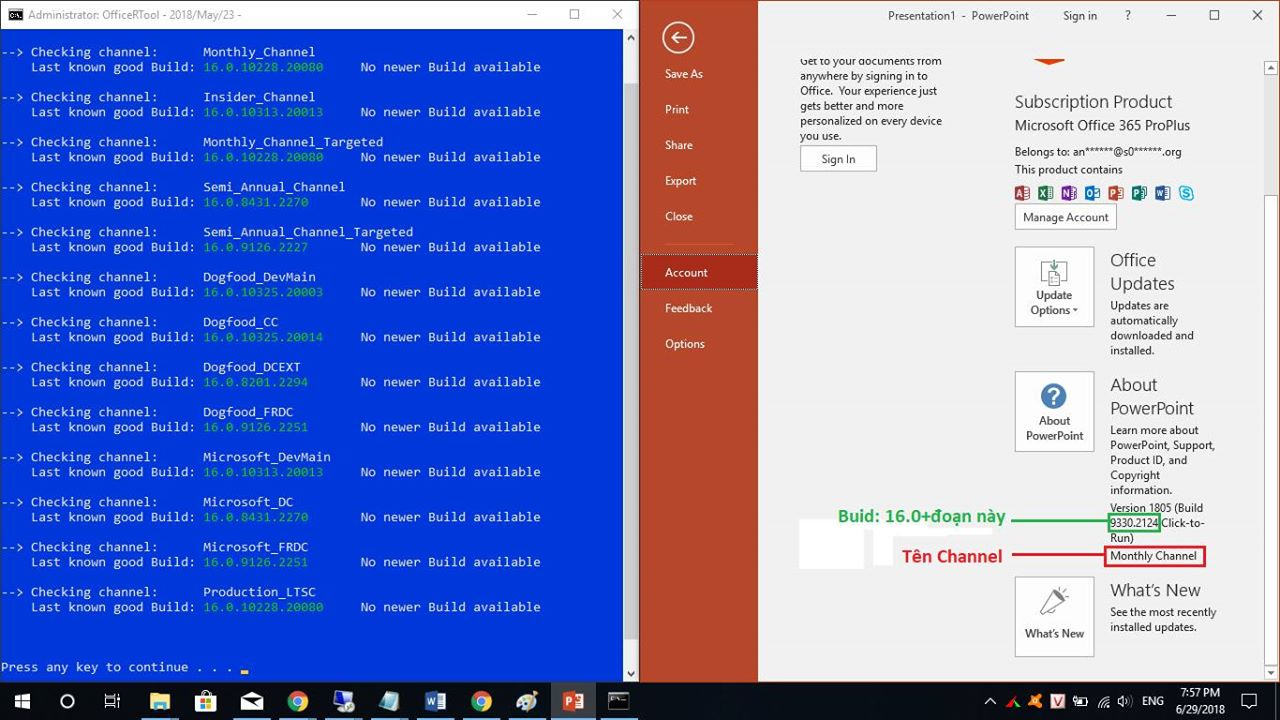This screenshot has height=720, width=1280.
Task: Open the Action Center notifications icon
Action: coord(1249,701)
